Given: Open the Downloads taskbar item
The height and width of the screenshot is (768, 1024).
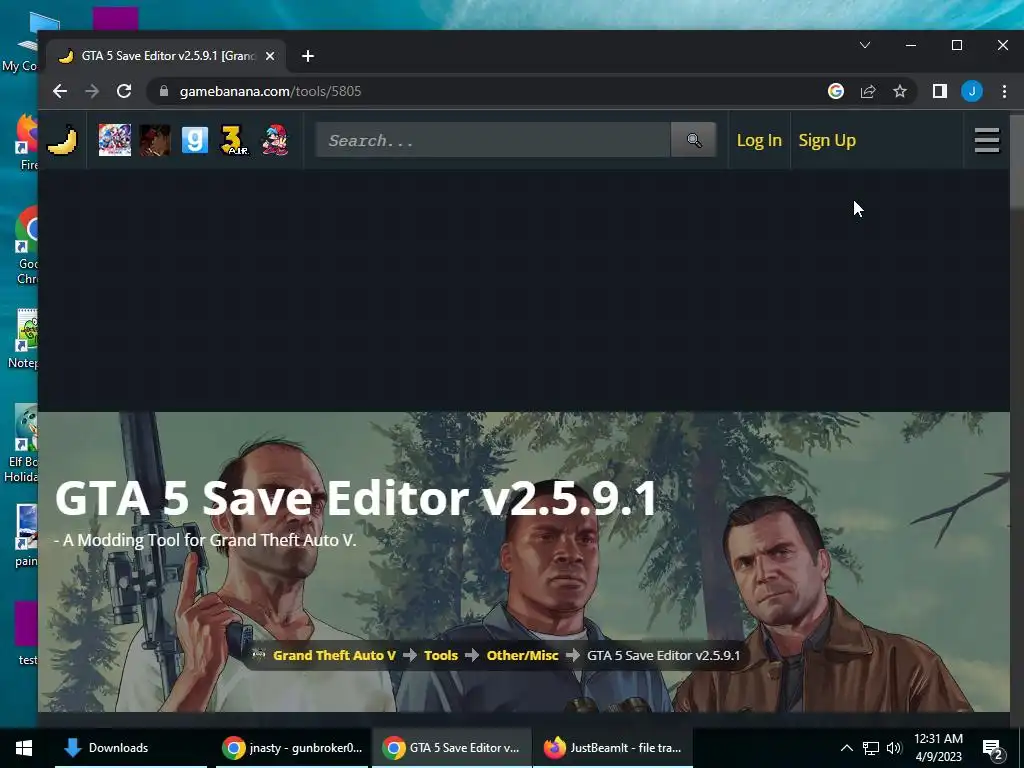Looking at the screenshot, I should 131,748.
